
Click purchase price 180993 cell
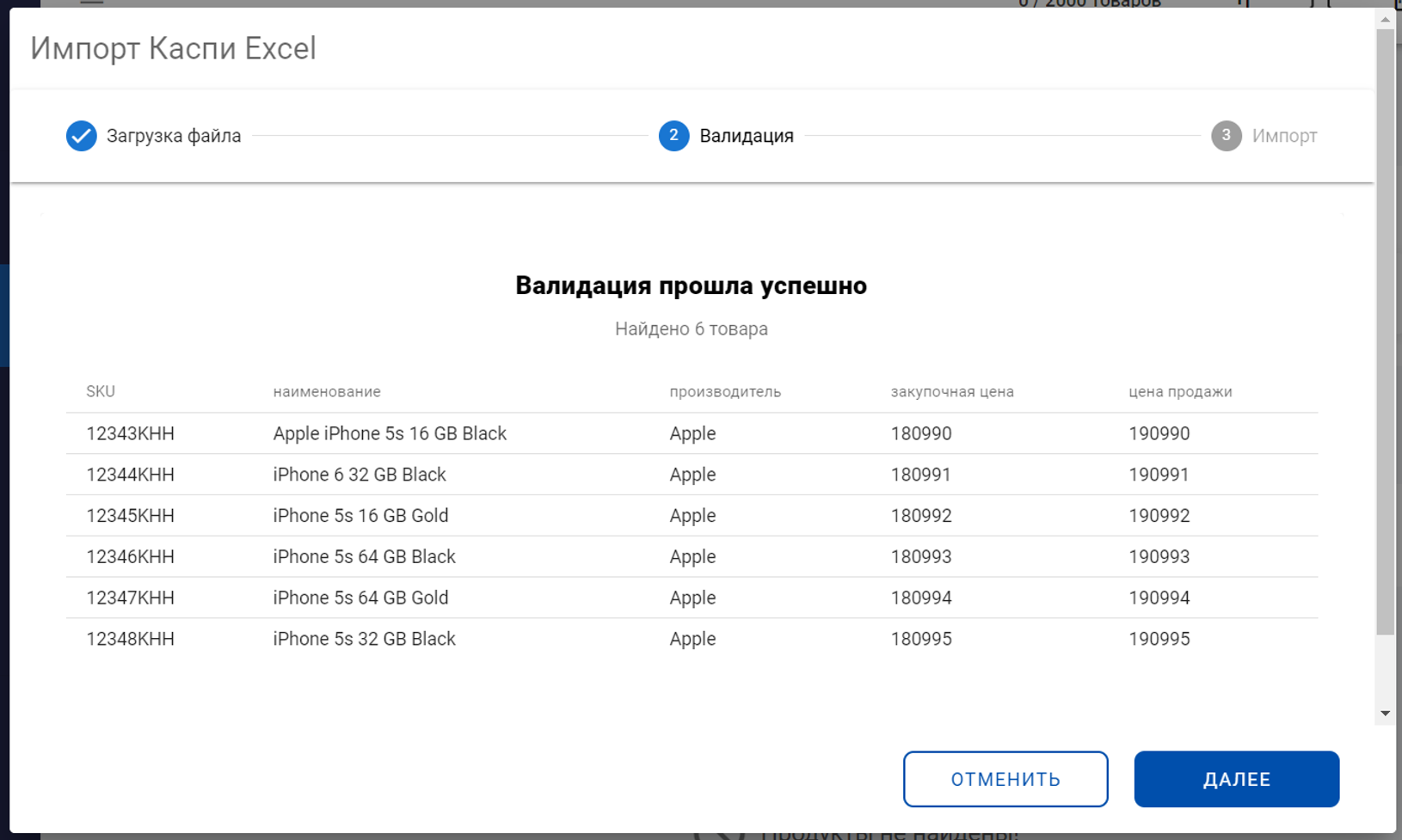pos(921,557)
